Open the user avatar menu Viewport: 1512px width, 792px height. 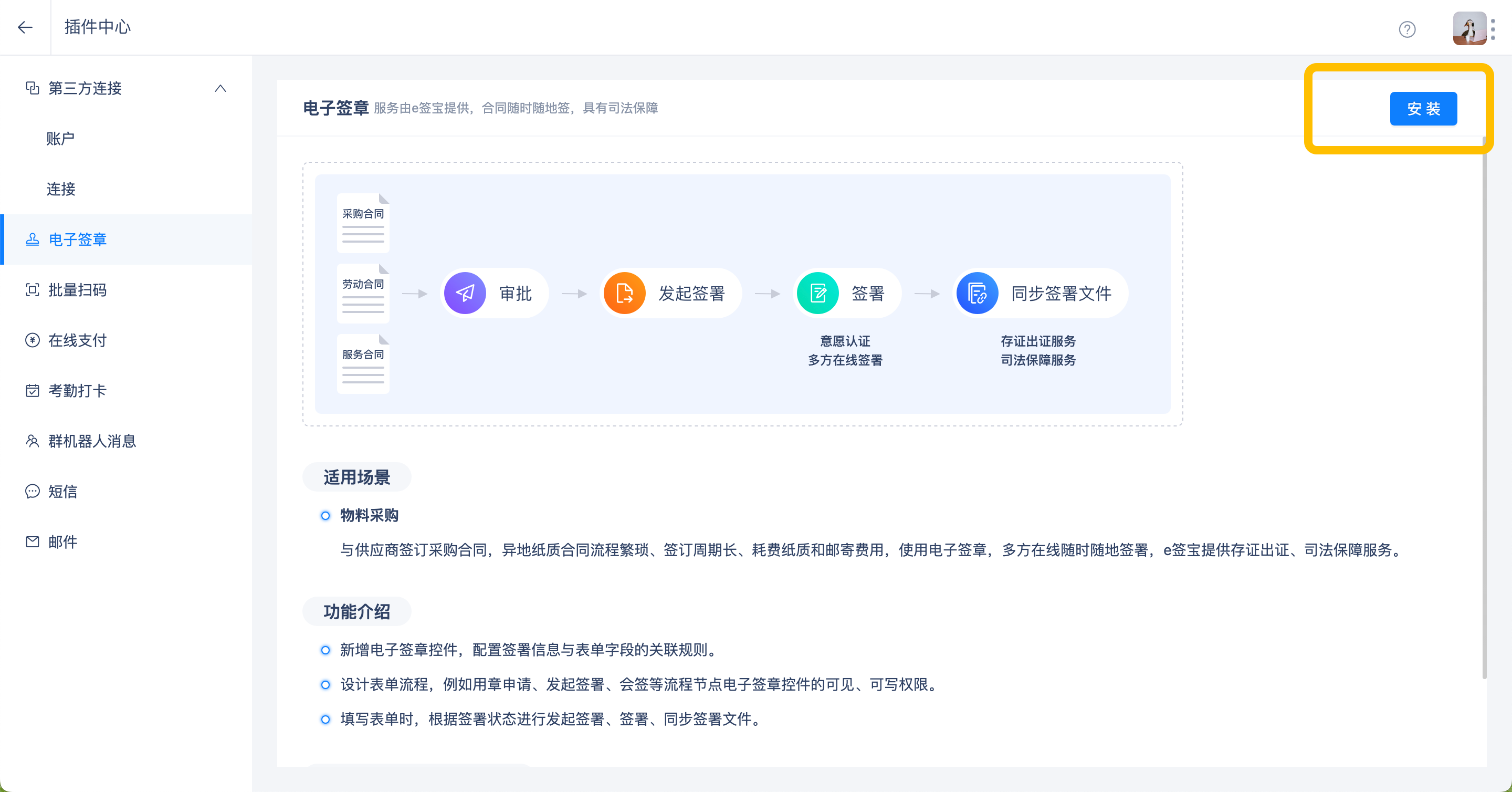(x=1469, y=28)
